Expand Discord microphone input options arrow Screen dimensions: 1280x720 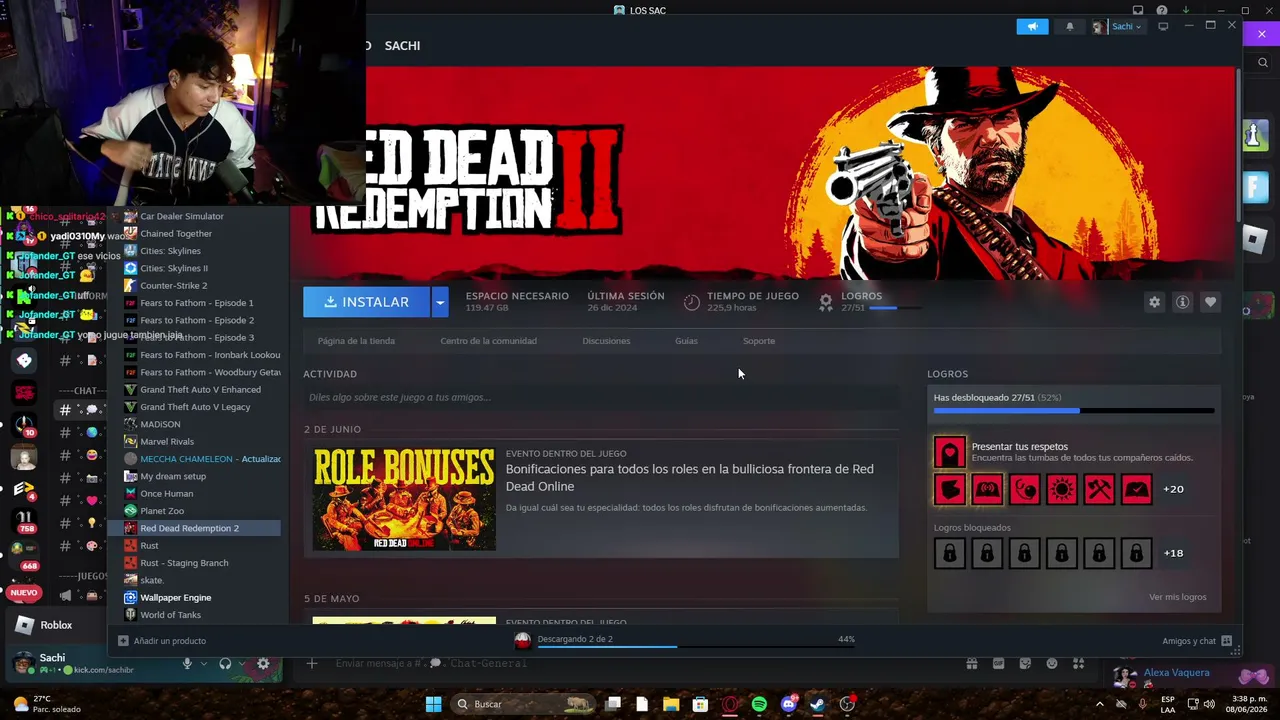[204, 663]
